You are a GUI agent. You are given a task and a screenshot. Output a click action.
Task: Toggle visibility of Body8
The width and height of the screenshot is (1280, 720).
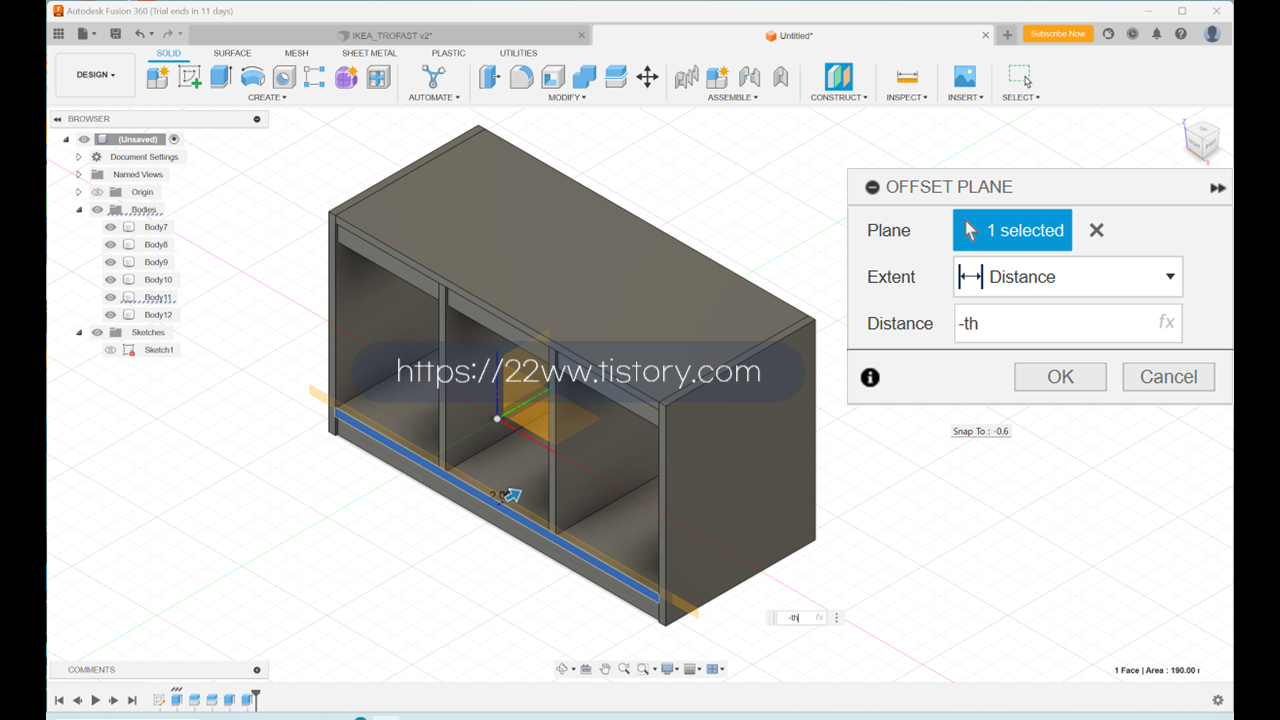[111, 245]
